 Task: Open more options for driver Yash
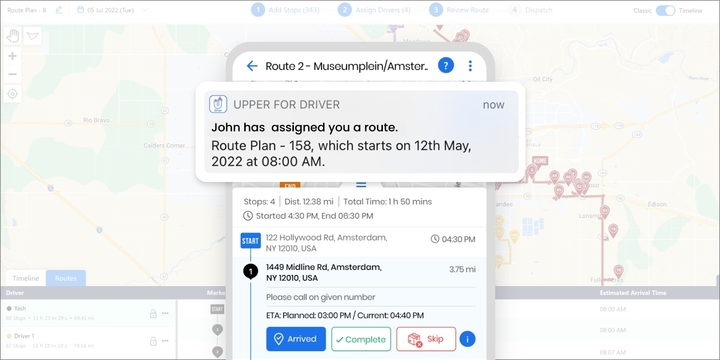[x=165, y=313]
